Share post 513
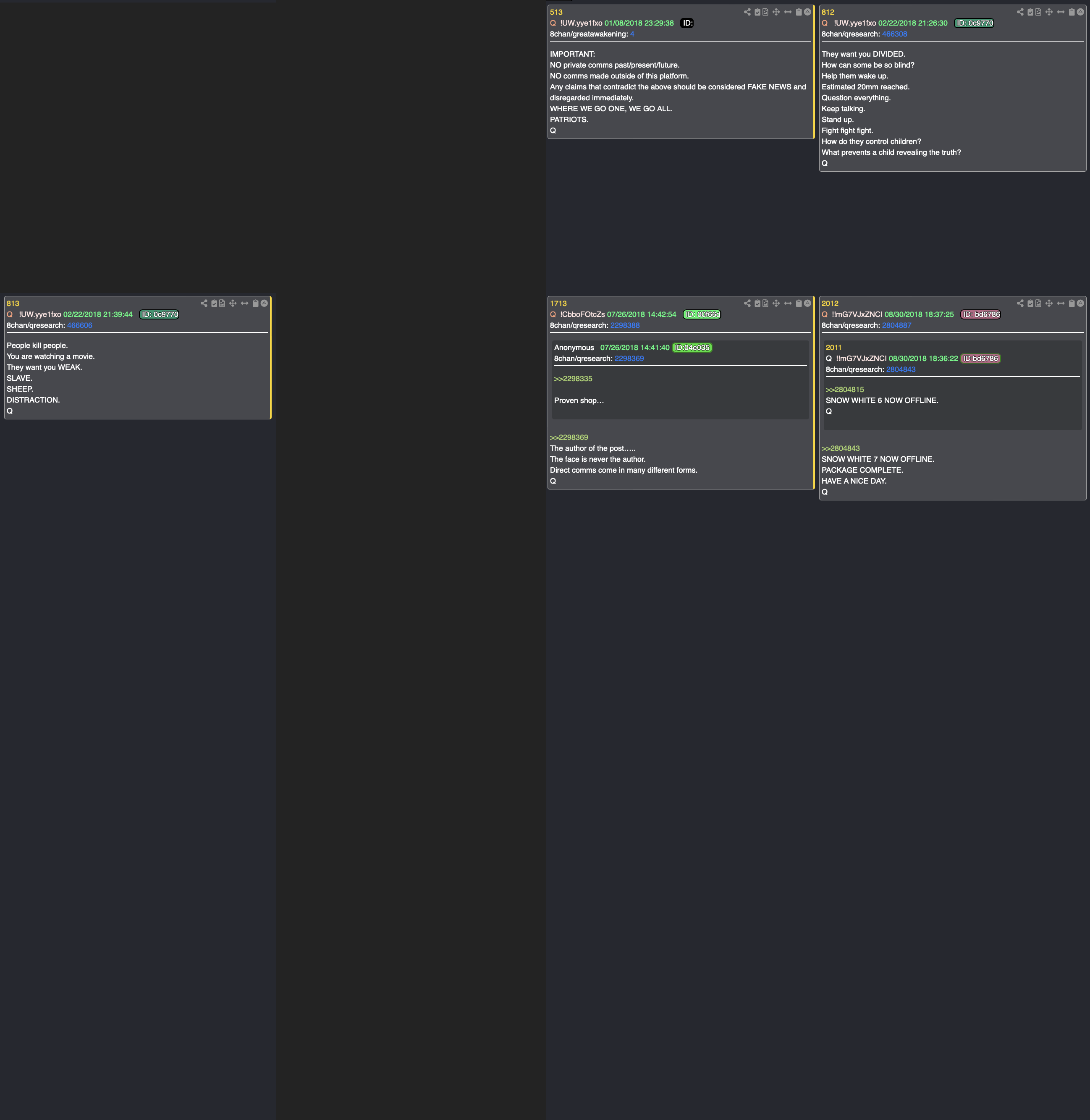Image resolution: width=1090 pixels, height=1120 pixels. tap(747, 12)
